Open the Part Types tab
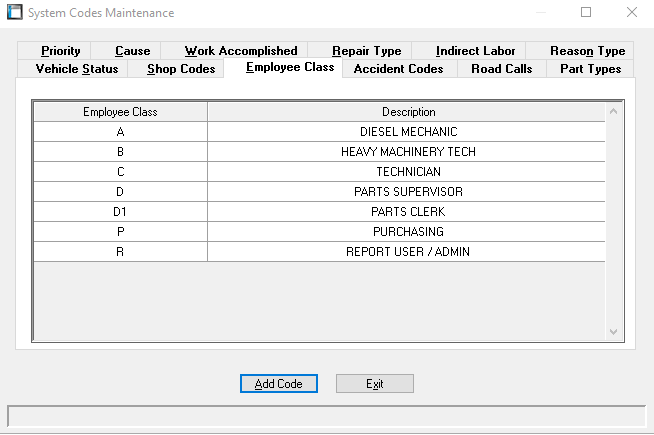The image size is (654, 435). (590, 69)
